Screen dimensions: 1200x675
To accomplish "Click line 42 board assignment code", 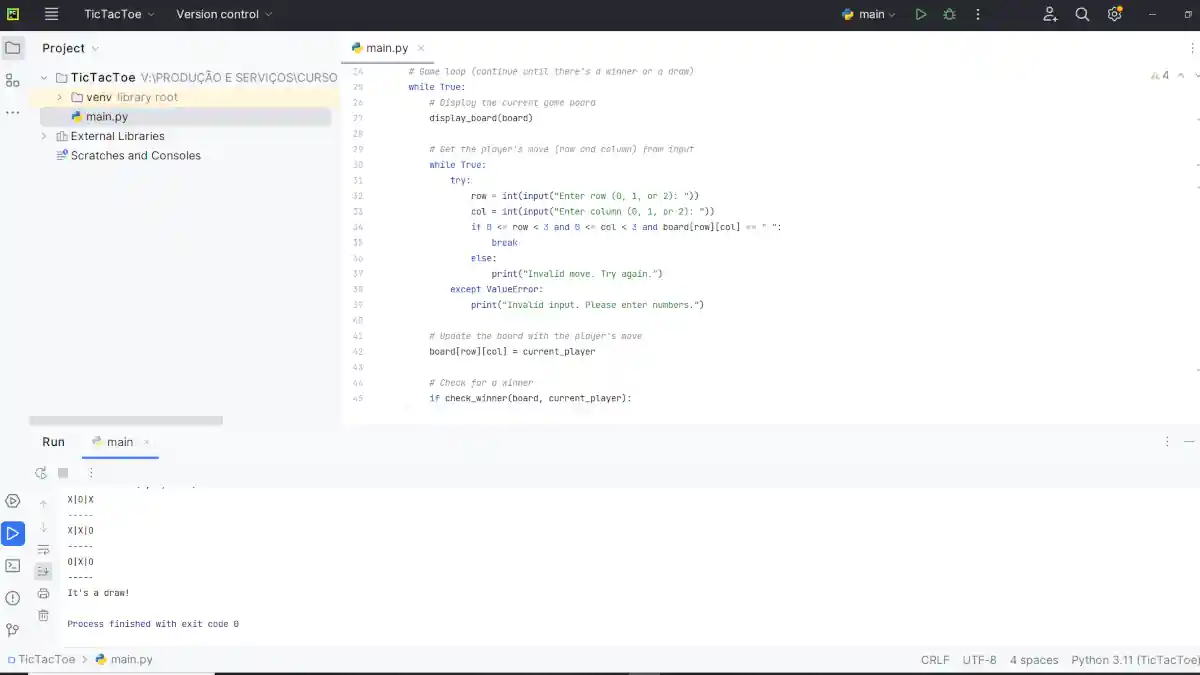I will pyautogui.click(x=512, y=351).
